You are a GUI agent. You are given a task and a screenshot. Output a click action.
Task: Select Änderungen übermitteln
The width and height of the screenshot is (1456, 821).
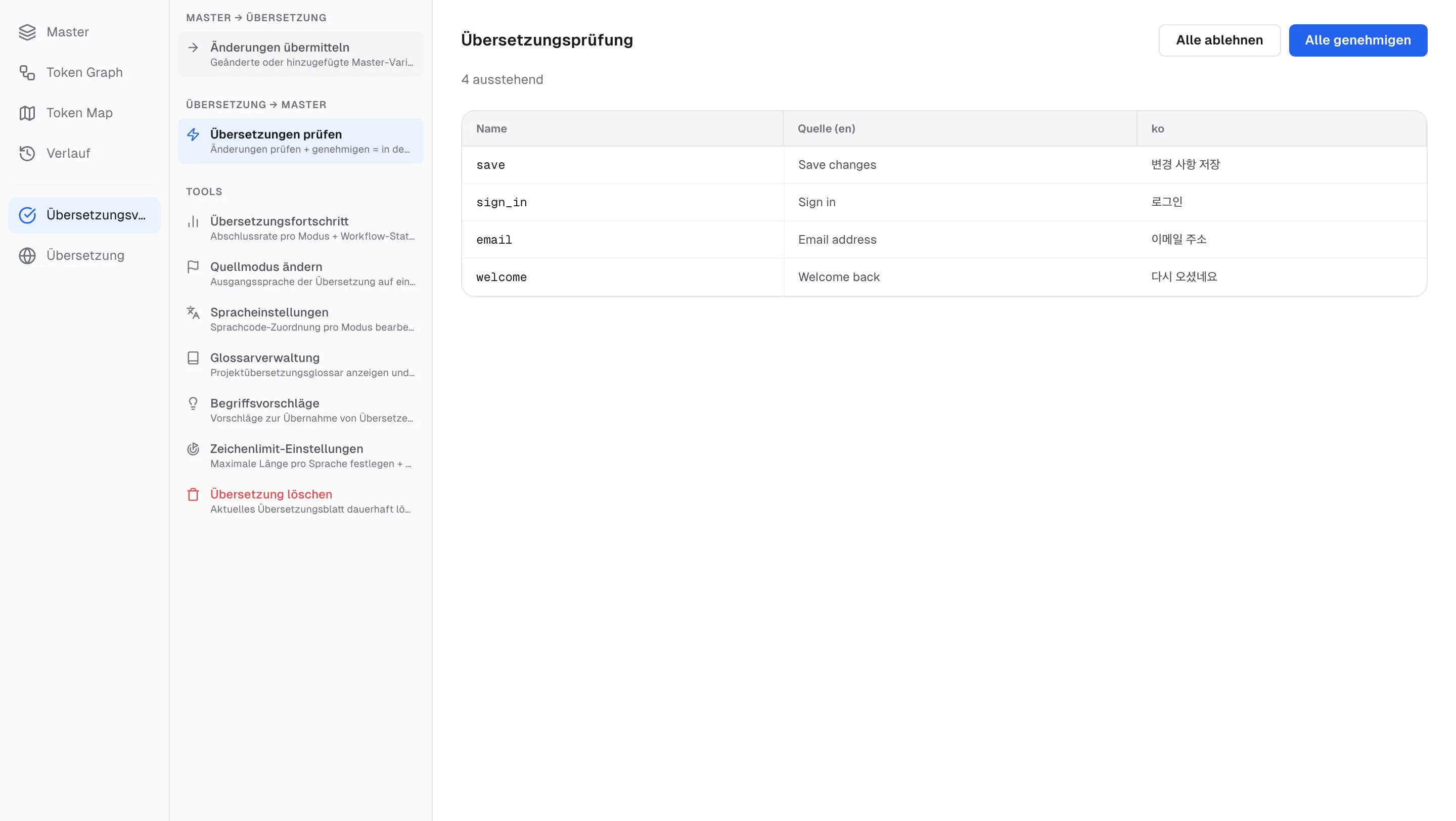301,54
